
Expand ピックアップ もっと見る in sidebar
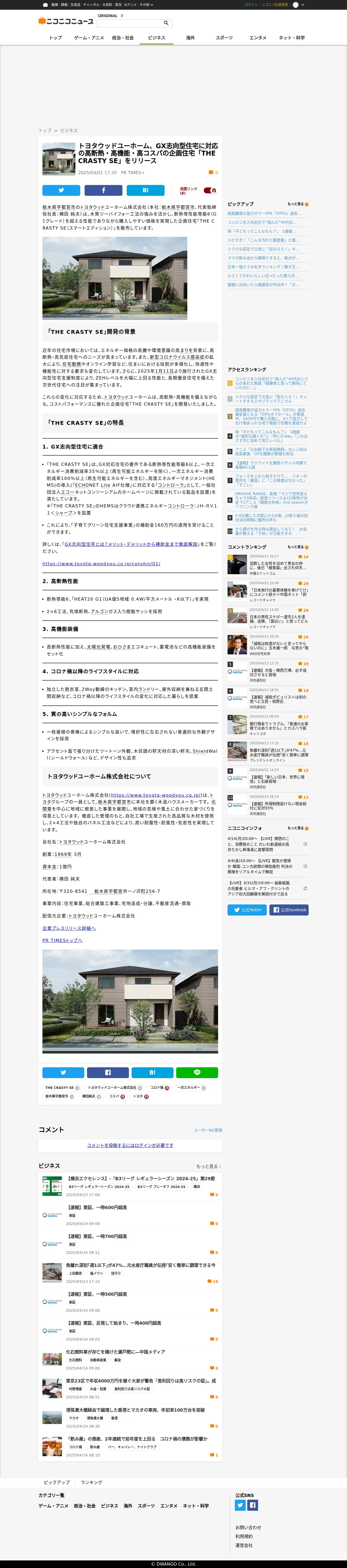(298, 204)
